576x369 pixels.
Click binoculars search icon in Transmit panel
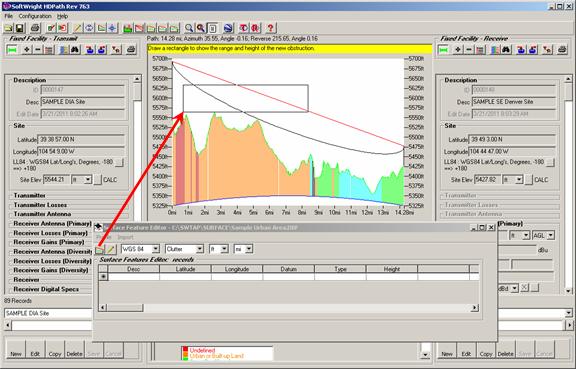click(x=75, y=50)
